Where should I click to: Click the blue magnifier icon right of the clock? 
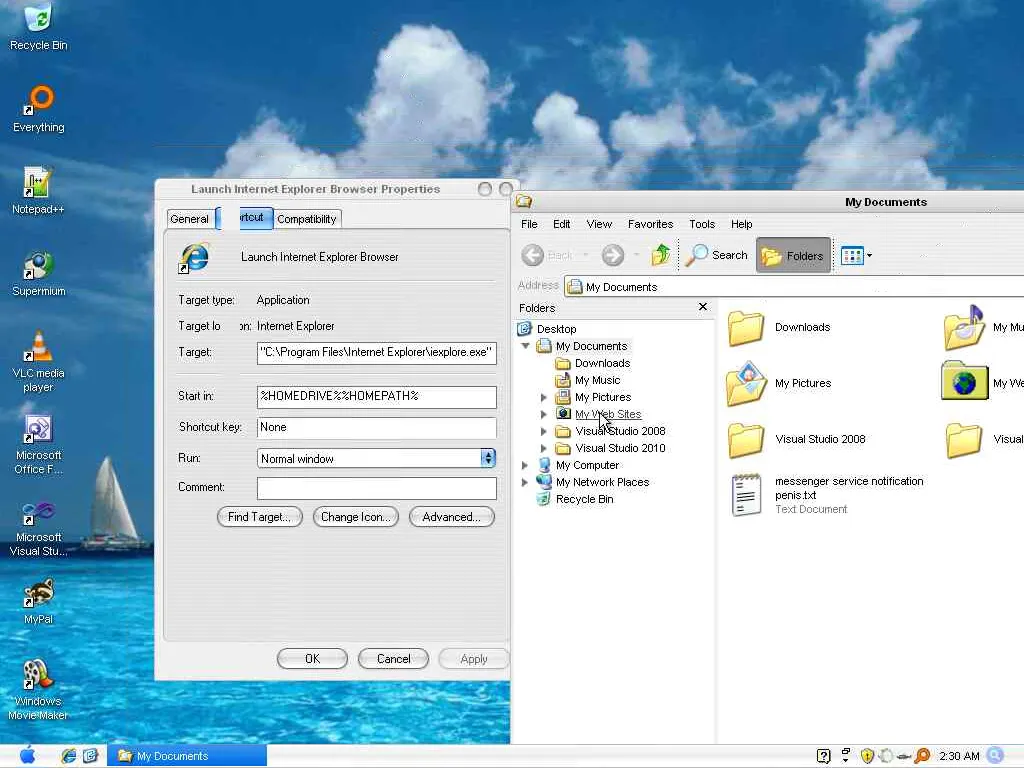click(x=995, y=756)
